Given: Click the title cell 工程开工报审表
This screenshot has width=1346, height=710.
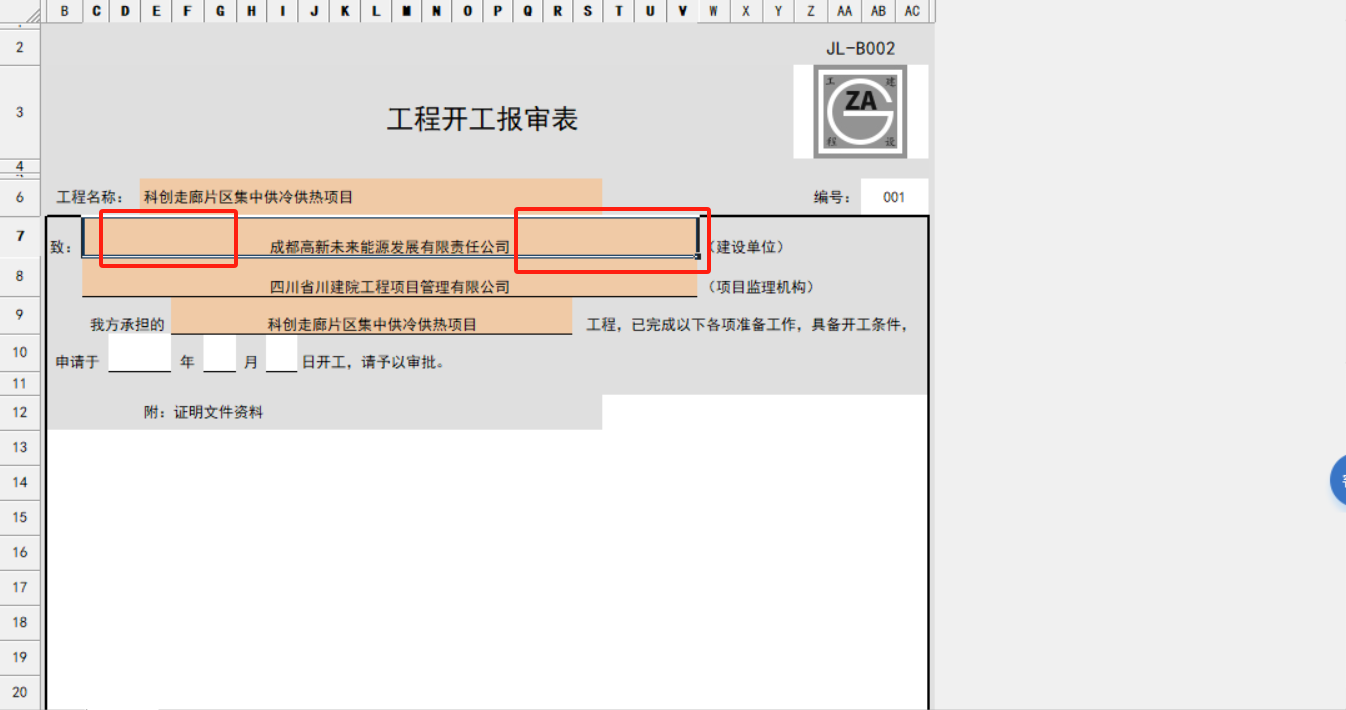Looking at the screenshot, I should [482, 120].
